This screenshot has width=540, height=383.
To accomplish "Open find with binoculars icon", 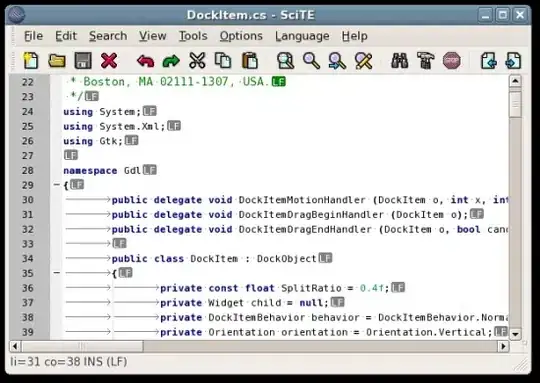I will pyautogui.click(x=399, y=61).
